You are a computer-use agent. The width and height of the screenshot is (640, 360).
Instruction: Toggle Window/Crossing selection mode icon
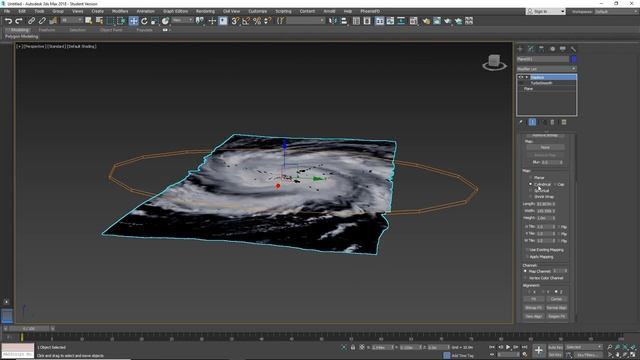122,21
